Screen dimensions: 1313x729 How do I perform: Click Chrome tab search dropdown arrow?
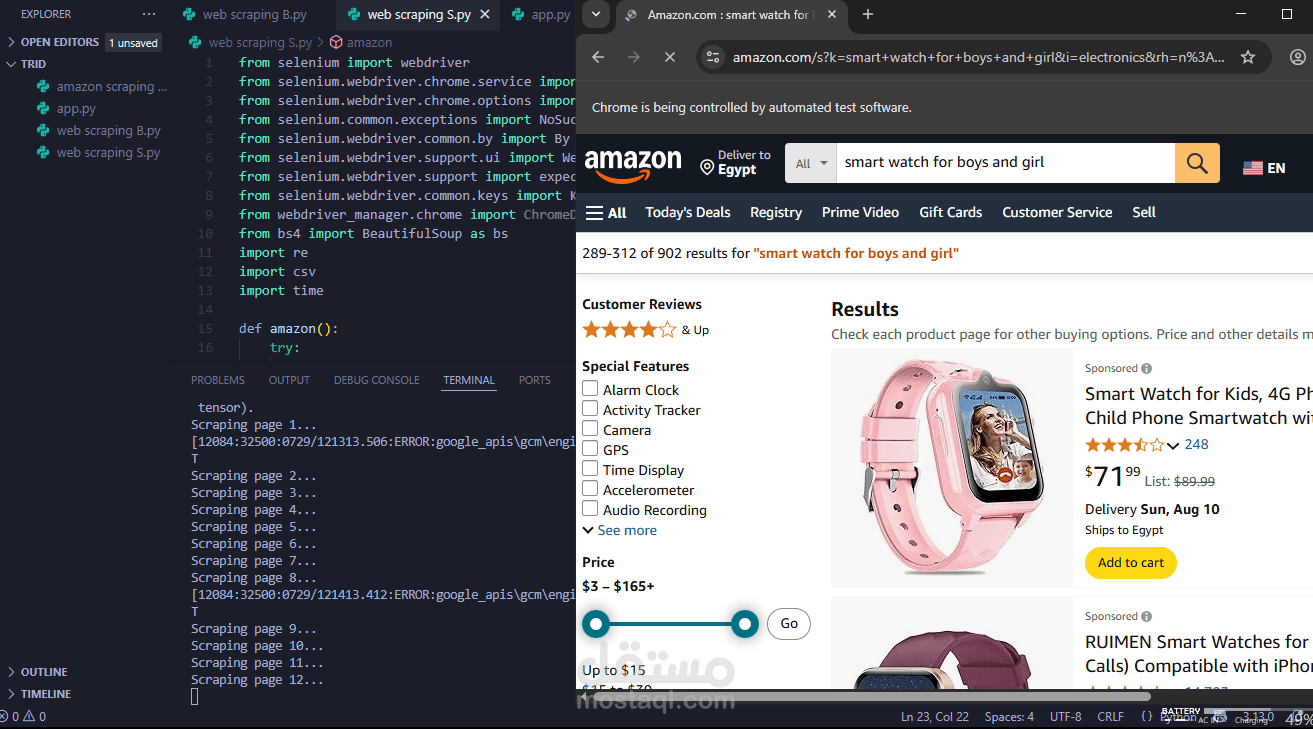pyautogui.click(x=596, y=14)
